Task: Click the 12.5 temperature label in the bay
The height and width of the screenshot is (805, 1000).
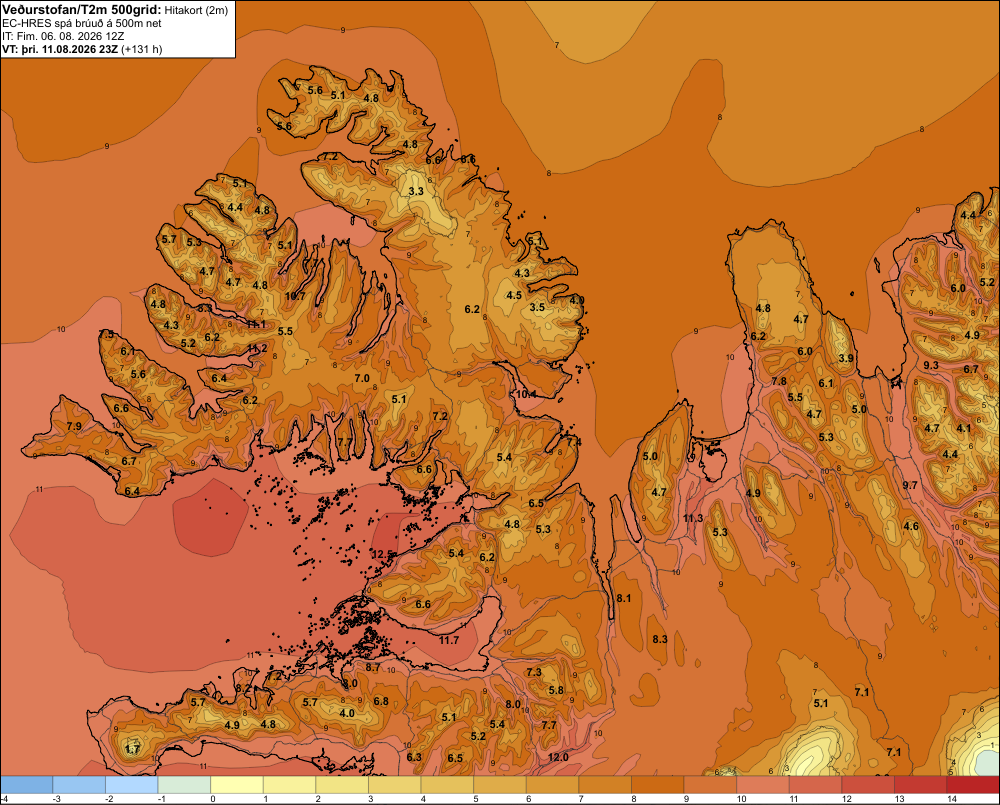Action: click(383, 554)
